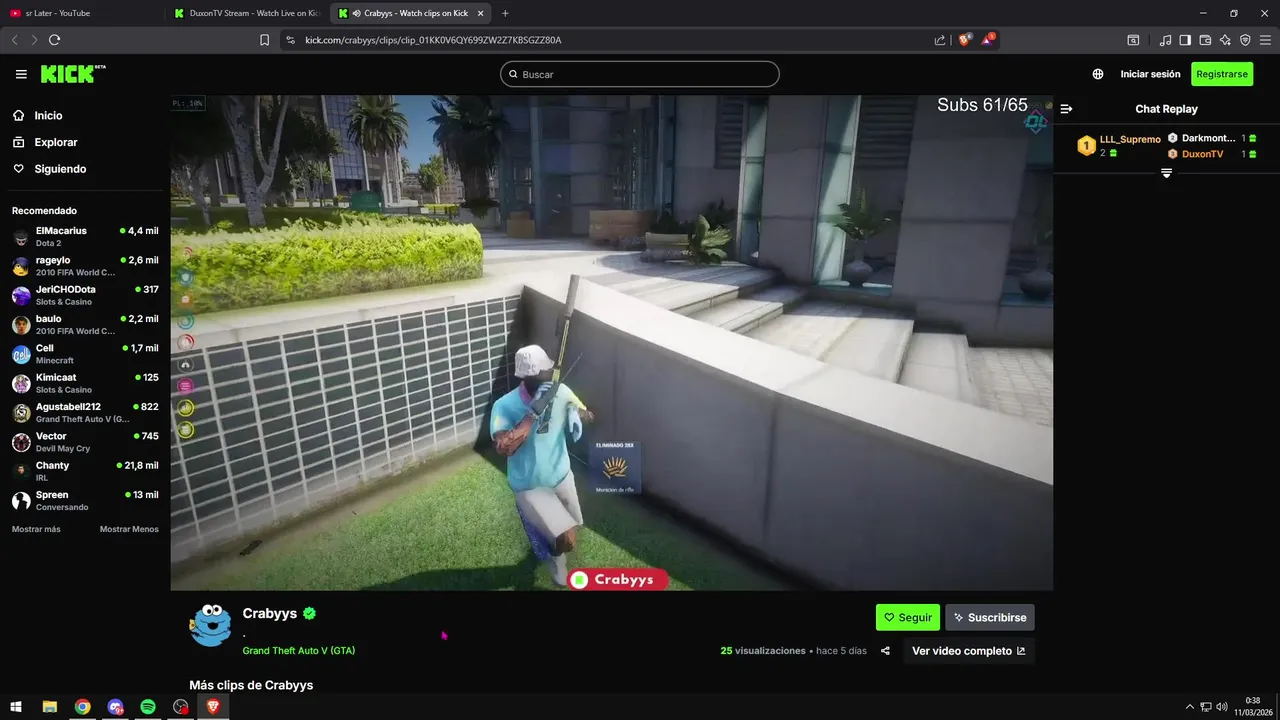Open Chanty IRL channel
1280x720 pixels.
[x=85, y=471]
